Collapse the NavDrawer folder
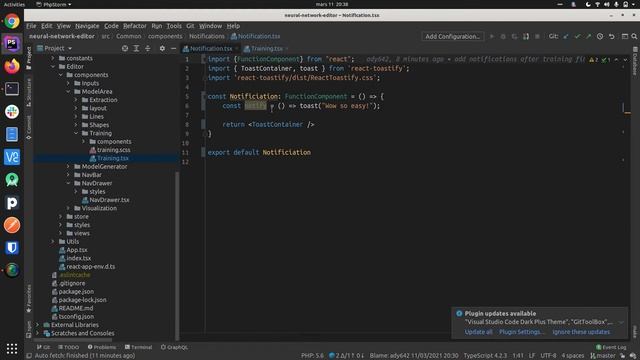 coord(68,183)
